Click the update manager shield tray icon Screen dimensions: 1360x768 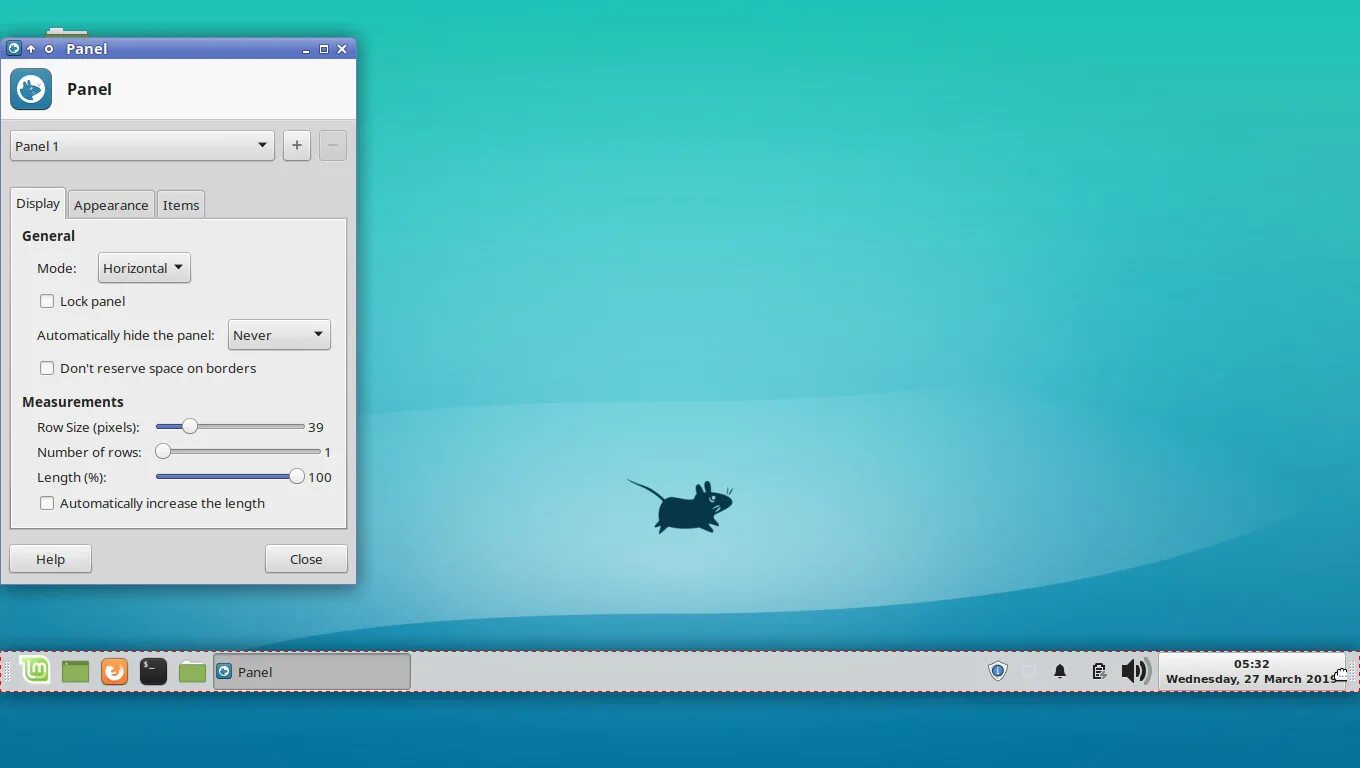pos(997,671)
